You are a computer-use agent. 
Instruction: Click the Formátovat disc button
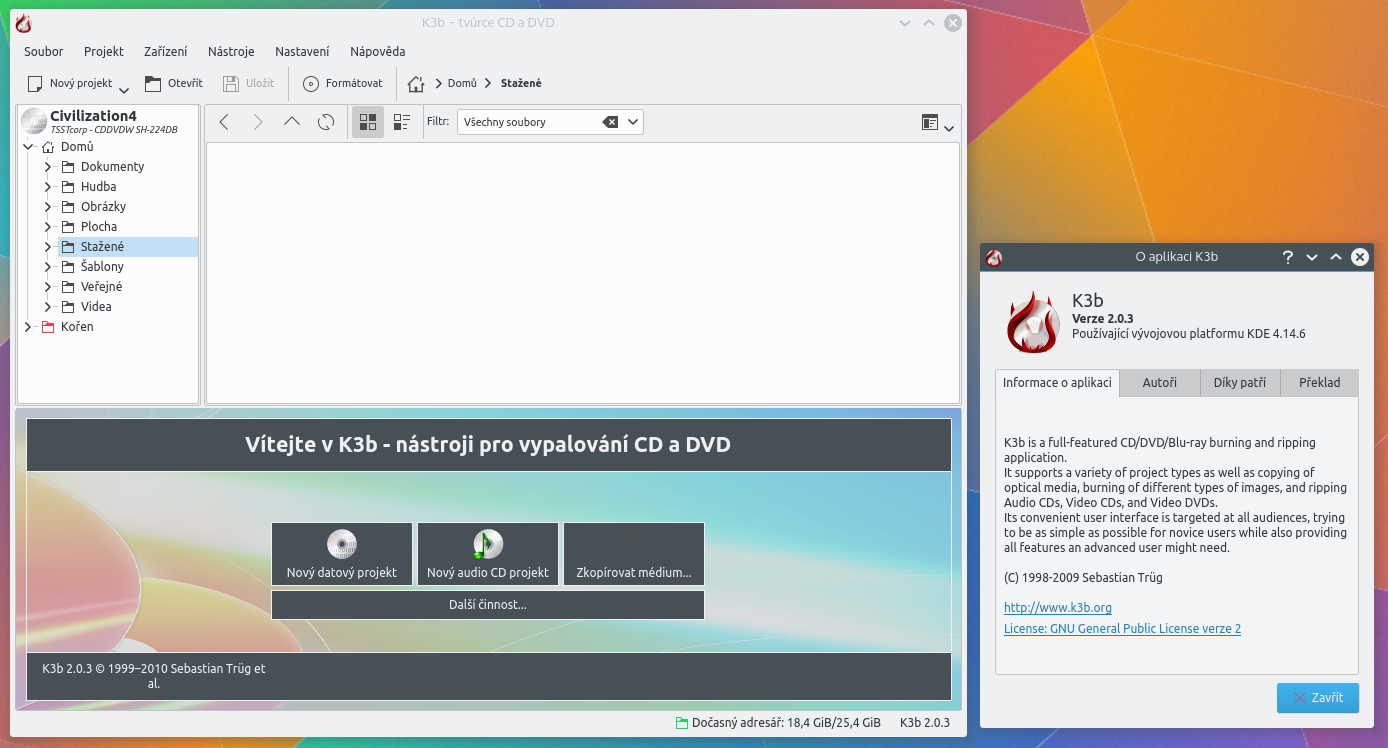tap(343, 84)
